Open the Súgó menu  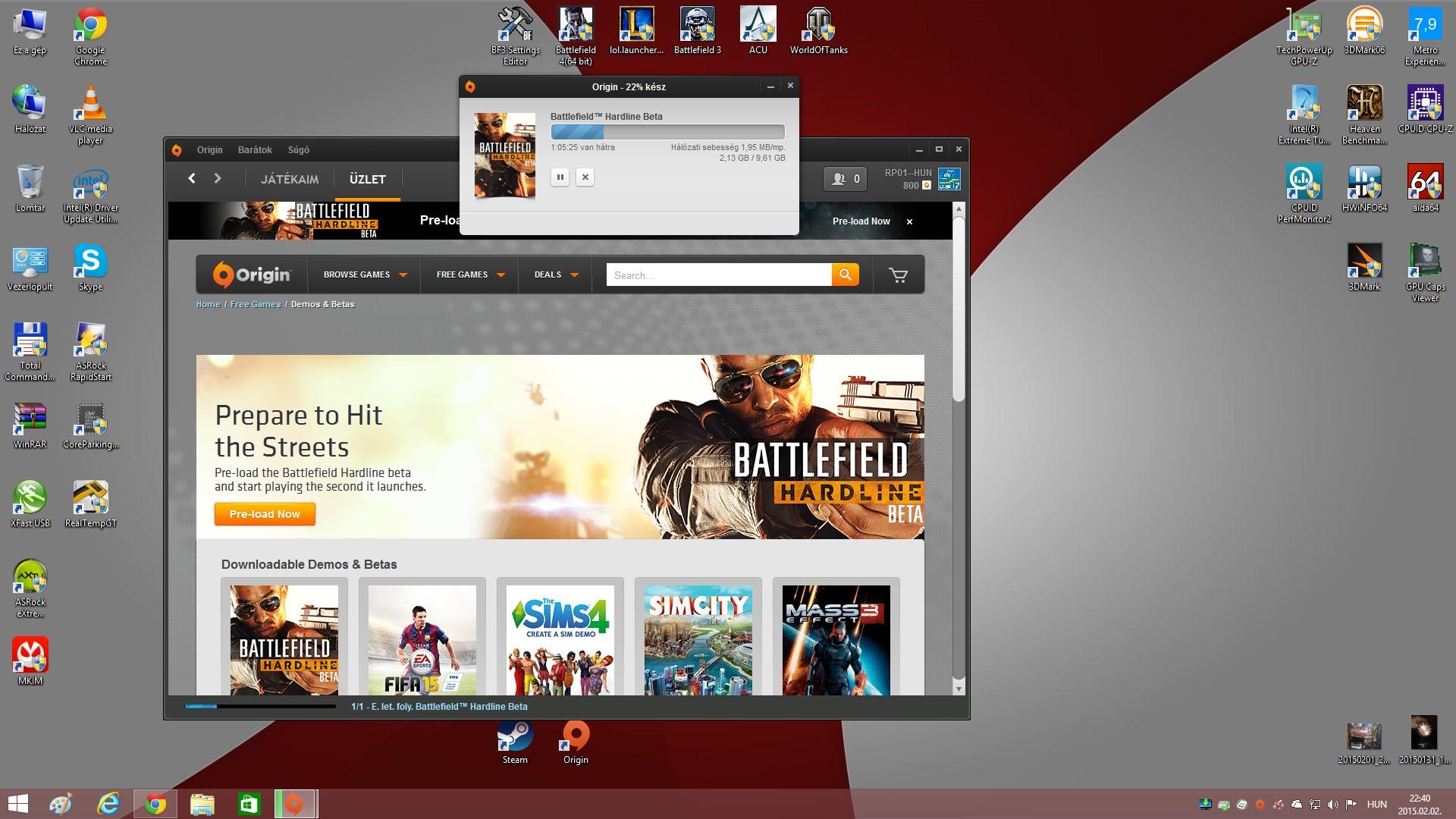pyautogui.click(x=299, y=150)
